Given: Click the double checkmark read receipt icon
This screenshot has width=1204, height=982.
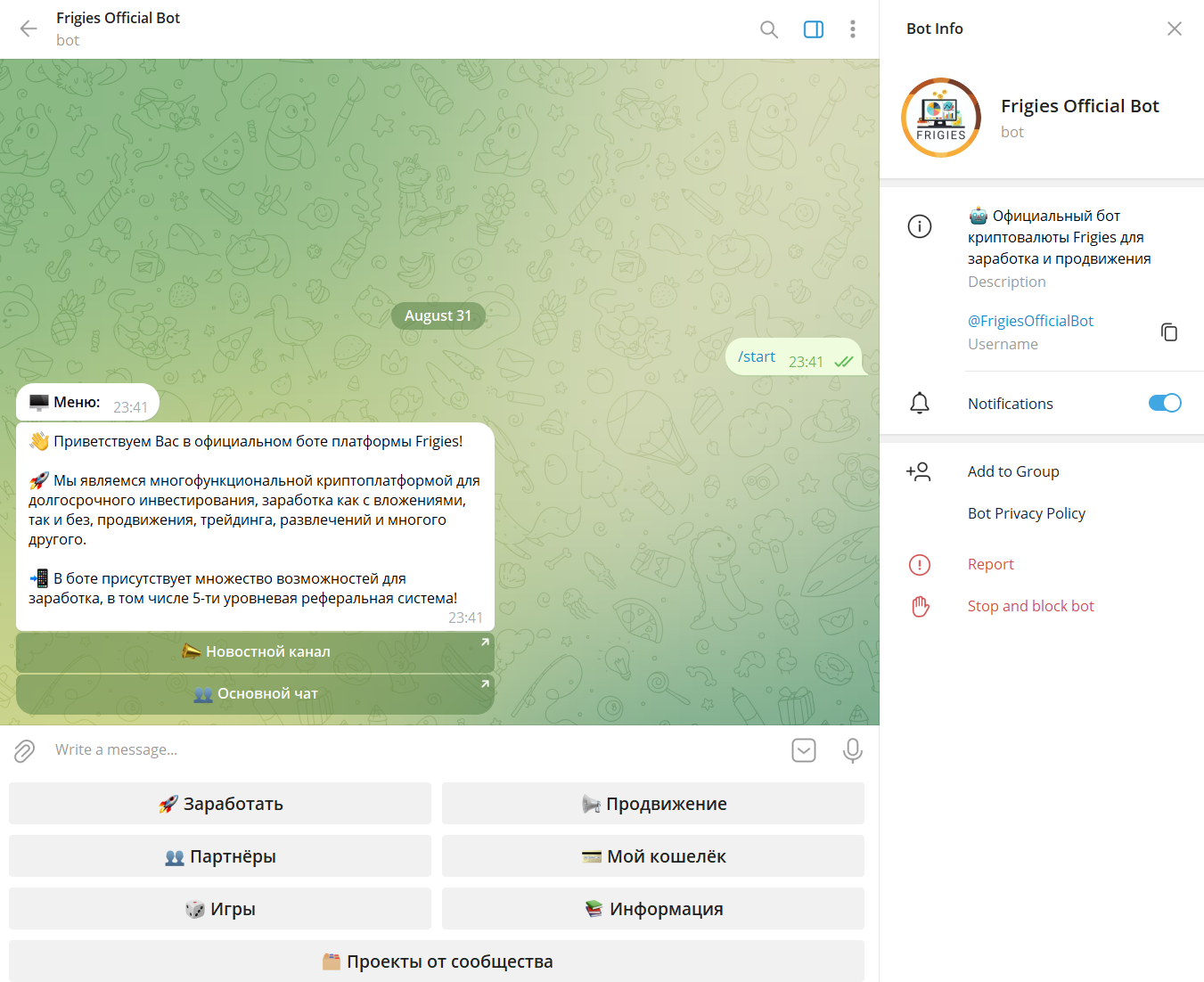Looking at the screenshot, I should pos(843,362).
